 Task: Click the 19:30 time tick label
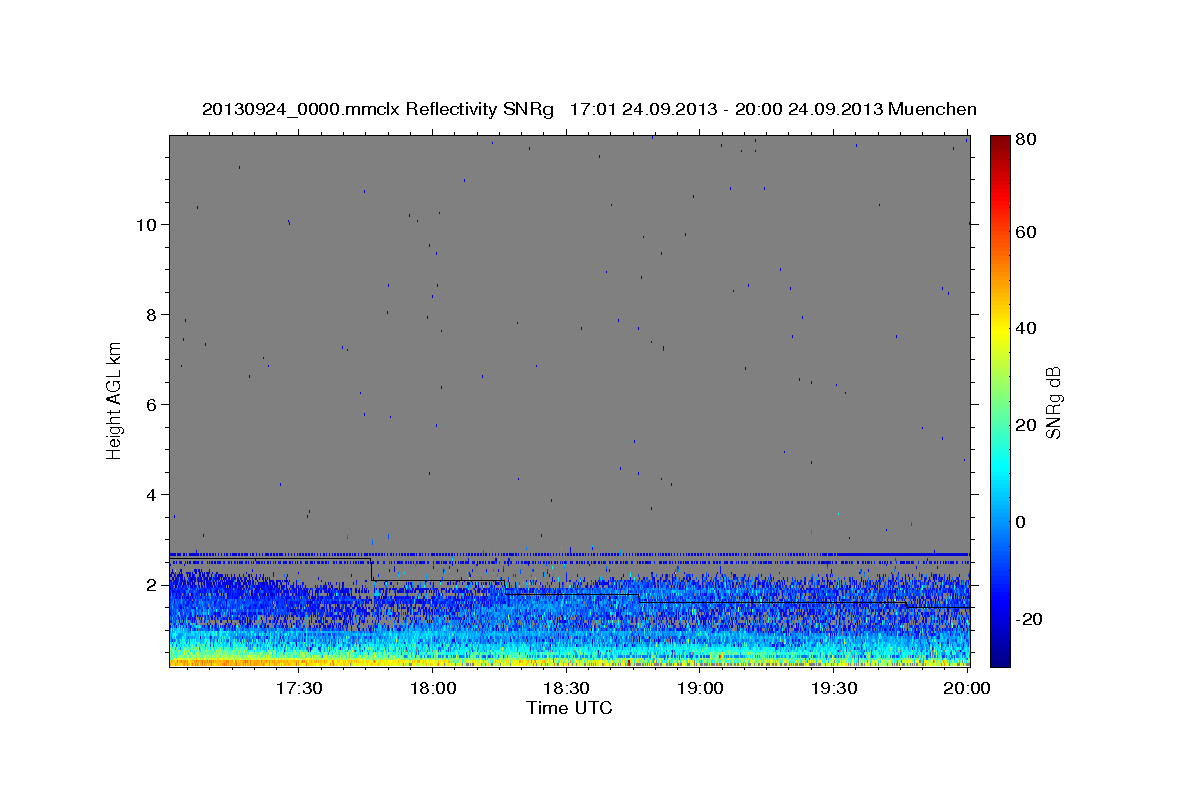point(833,688)
